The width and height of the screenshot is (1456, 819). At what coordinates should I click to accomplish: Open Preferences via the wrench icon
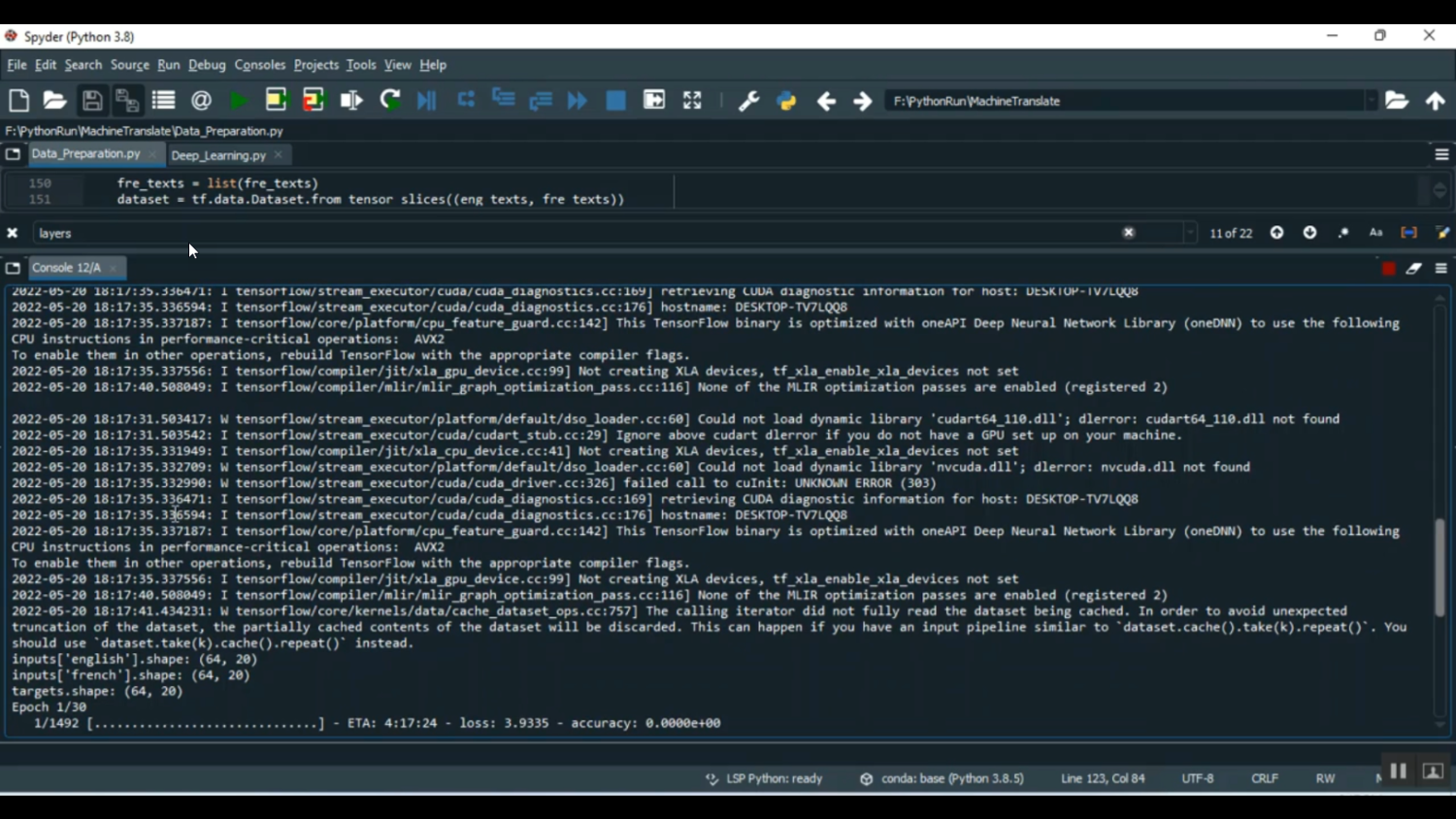click(x=748, y=101)
